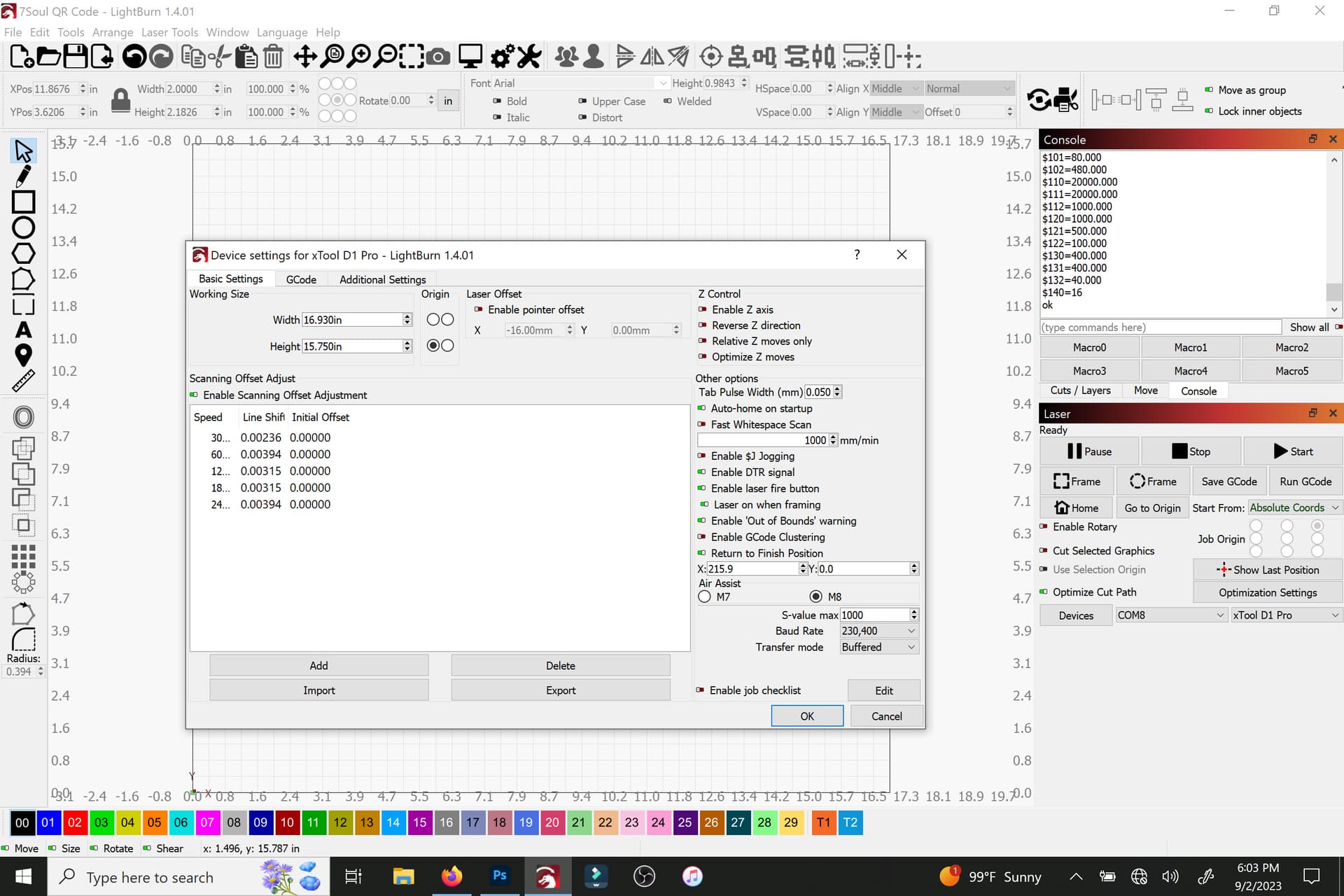Screen dimensions: 1344x896
Task: Open the Measure ruler tool
Action: 23,381
